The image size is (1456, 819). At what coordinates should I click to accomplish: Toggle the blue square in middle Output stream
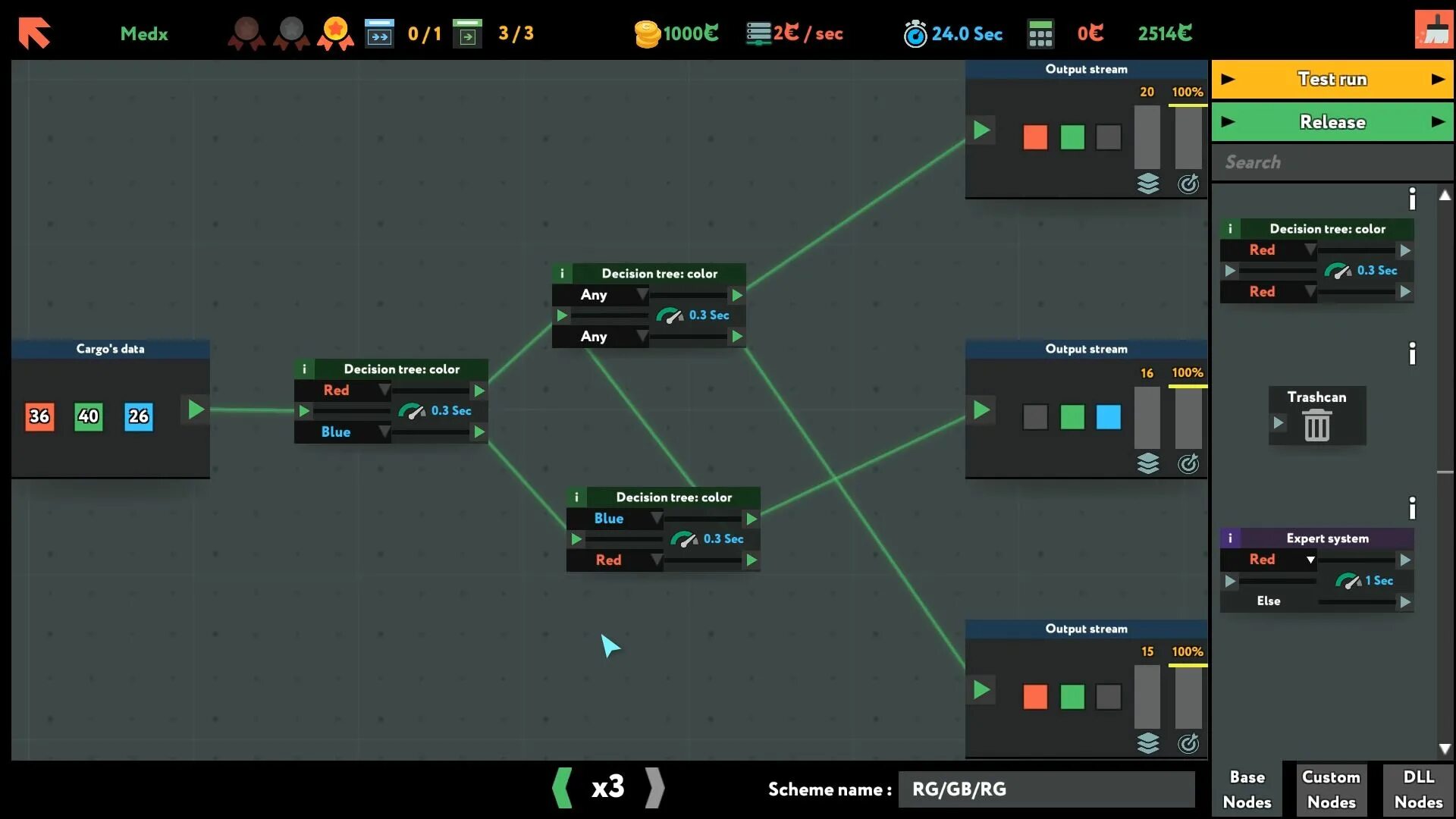(1108, 417)
